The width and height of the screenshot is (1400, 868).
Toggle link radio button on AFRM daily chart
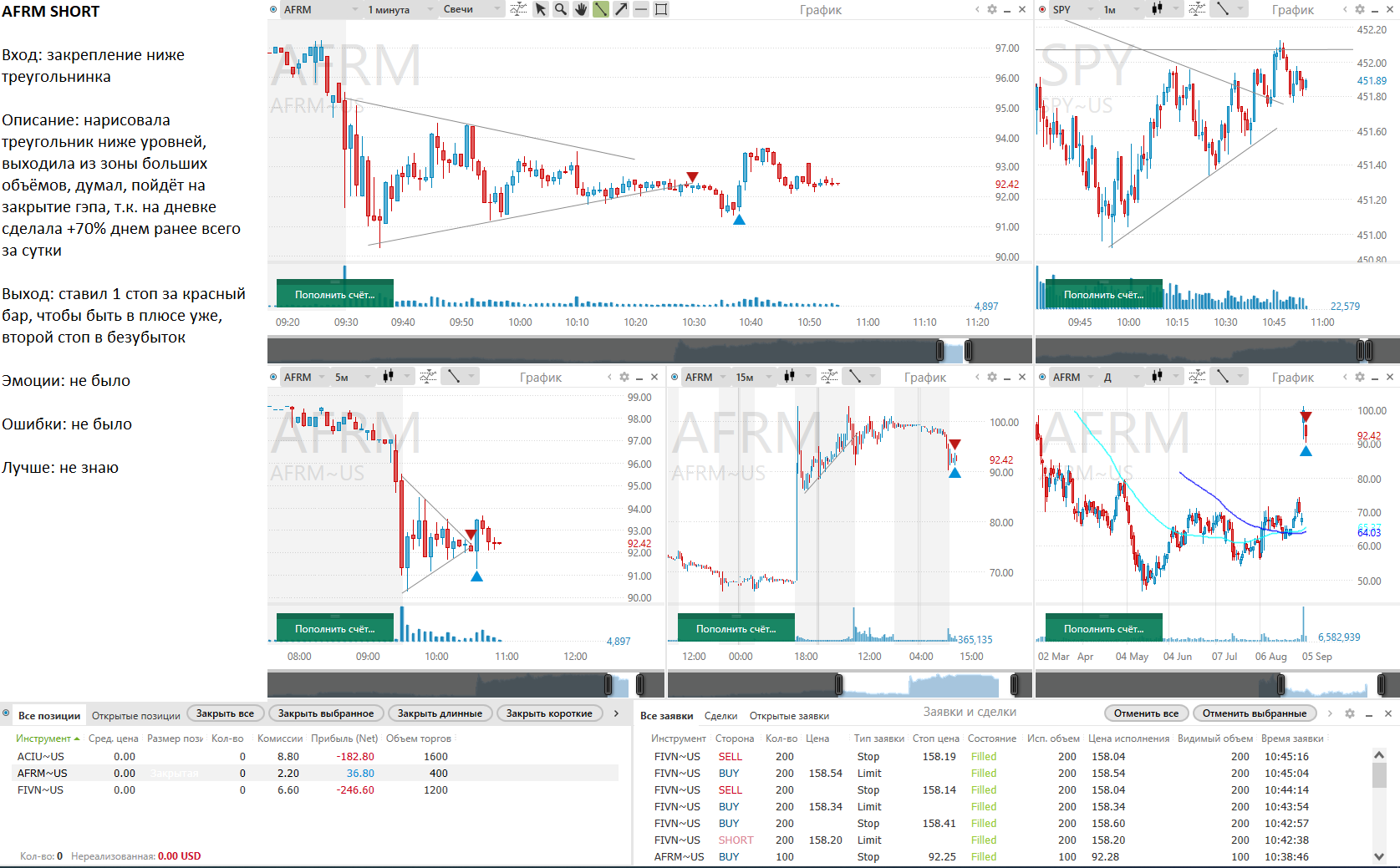click(1042, 377)
